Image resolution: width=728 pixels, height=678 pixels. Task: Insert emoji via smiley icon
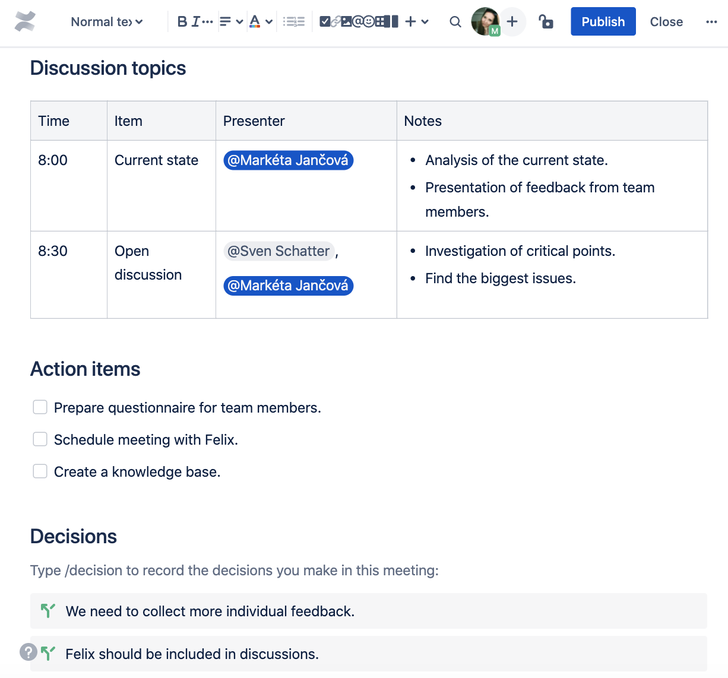(x=369, y=21)
